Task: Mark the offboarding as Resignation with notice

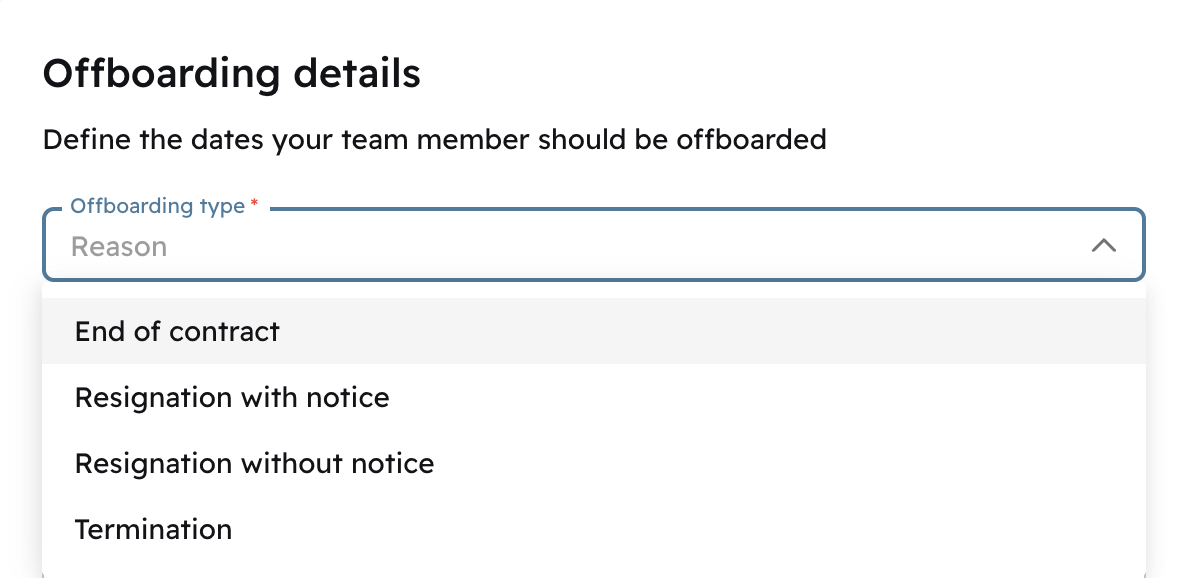Action: click(x=232, y=398)
